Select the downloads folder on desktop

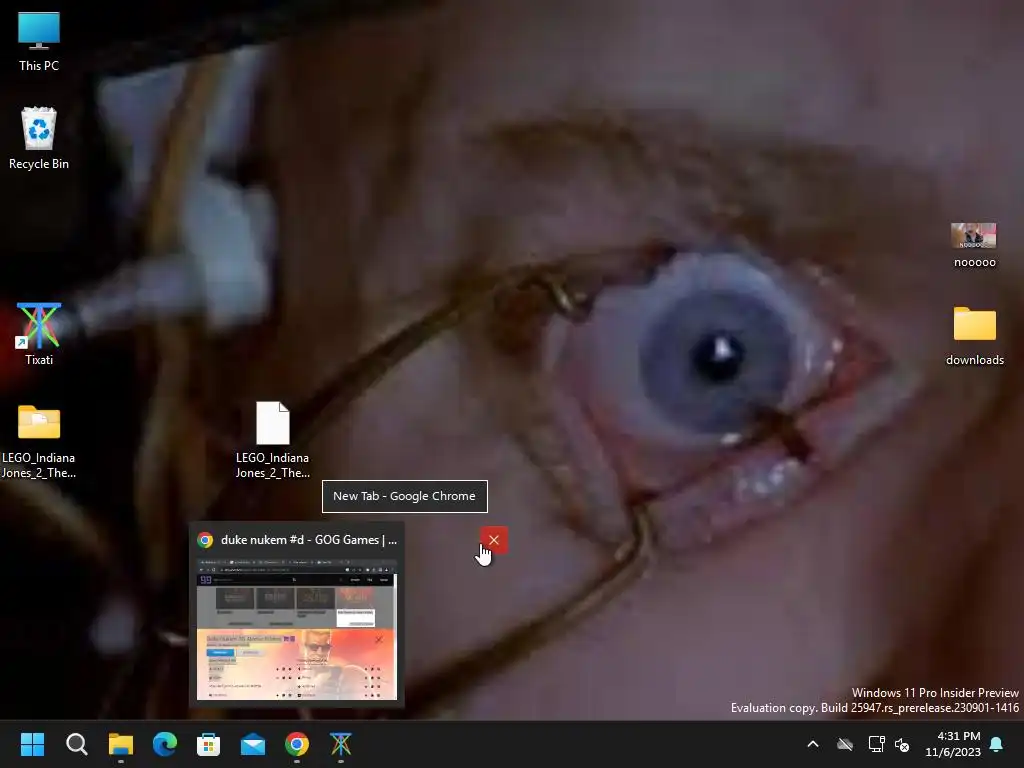point(974,336)
